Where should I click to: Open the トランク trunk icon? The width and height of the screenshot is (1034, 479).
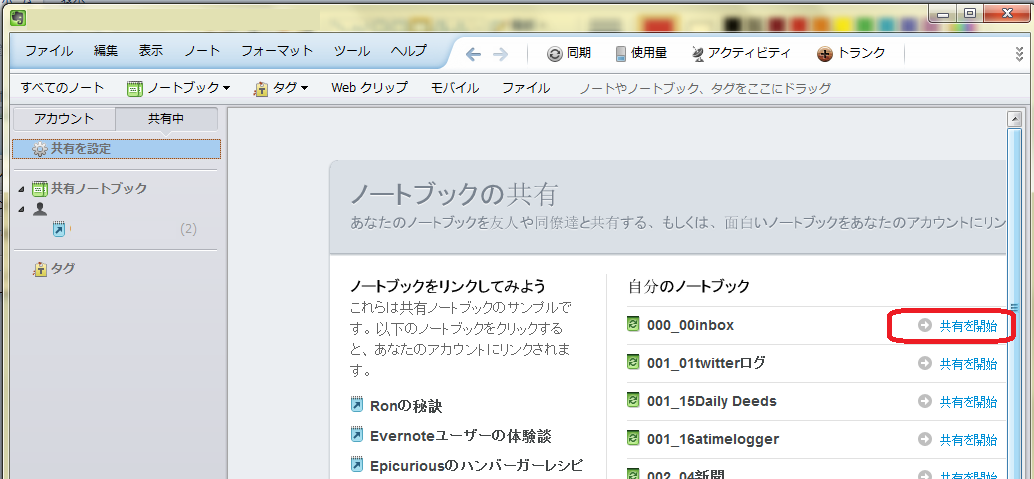[x=824, y=54]
